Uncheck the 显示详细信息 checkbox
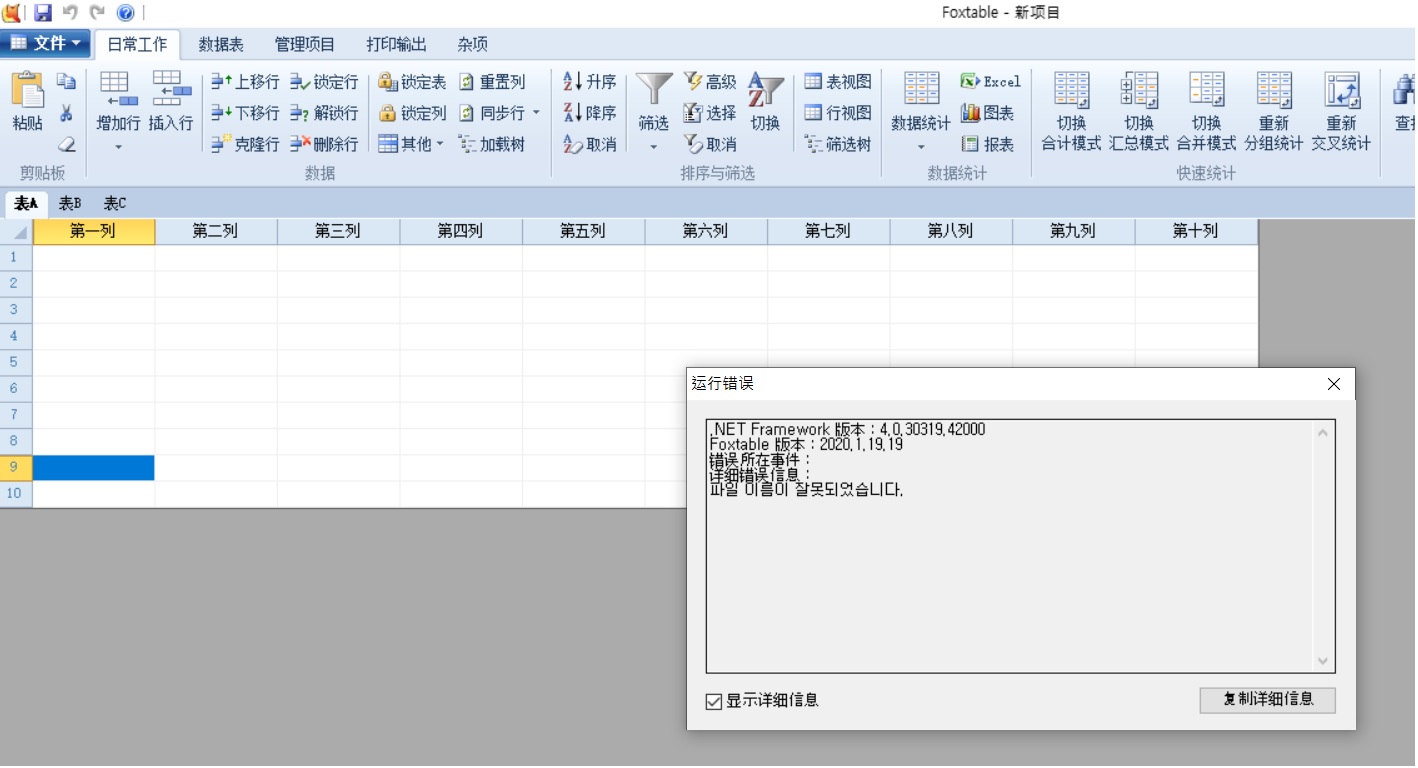 [714, 701]
